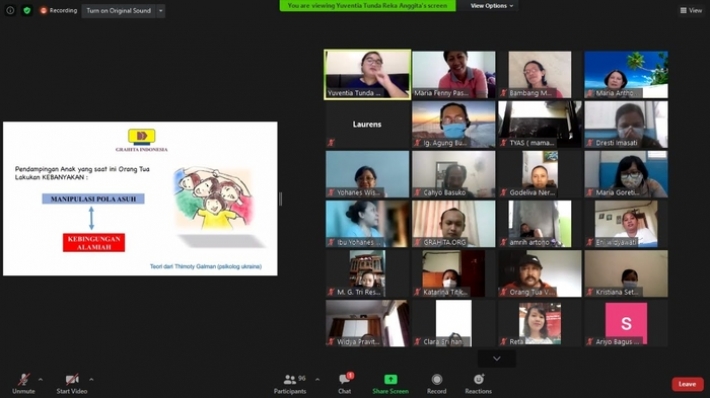Open the Participants panel

point(290,384)
